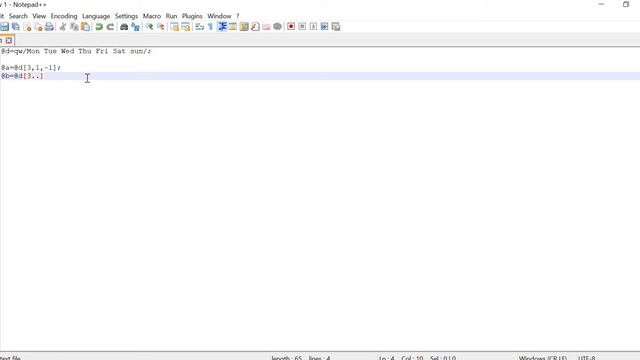Toggle synchronized horizontal scrolling icon
640x360 pixels.
click(x=186, y=27)
